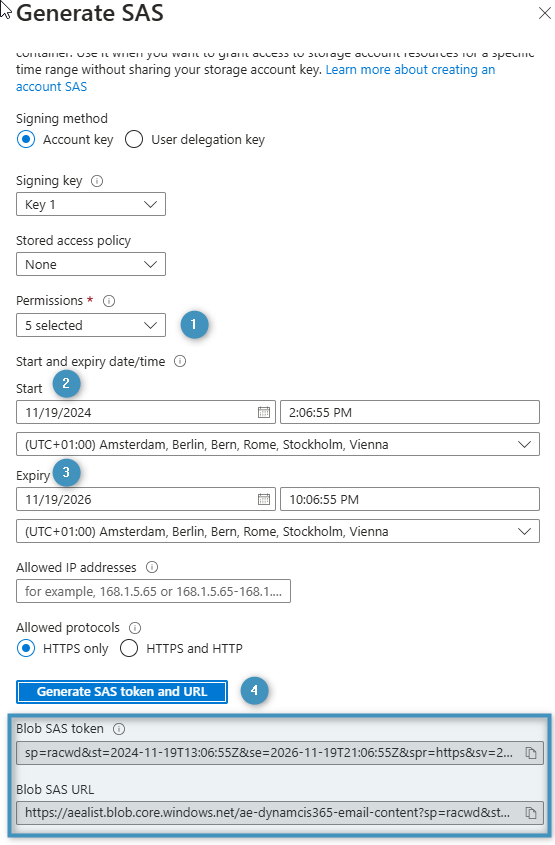Select the User delegation key option
Viewport: 555px width, 845px height.
click(x=134, y=140)
